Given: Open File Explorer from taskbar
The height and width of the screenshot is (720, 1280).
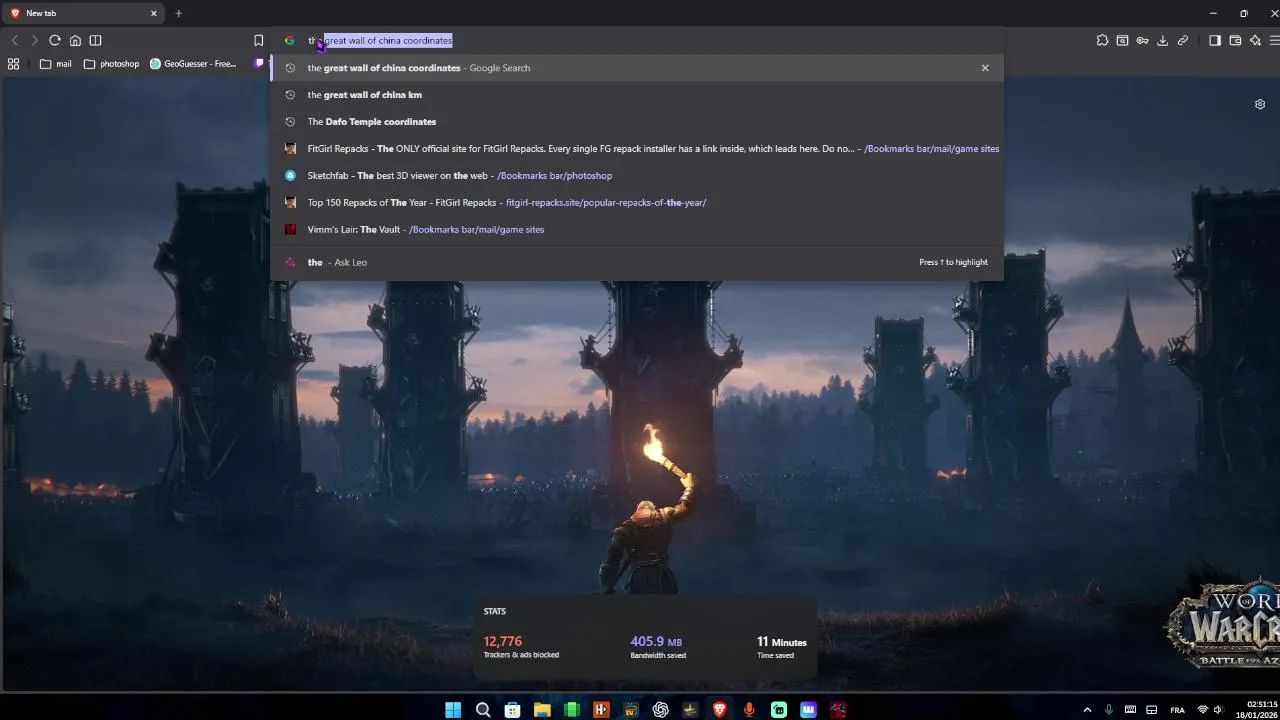Looking at the screenshot, I should 542,710.
